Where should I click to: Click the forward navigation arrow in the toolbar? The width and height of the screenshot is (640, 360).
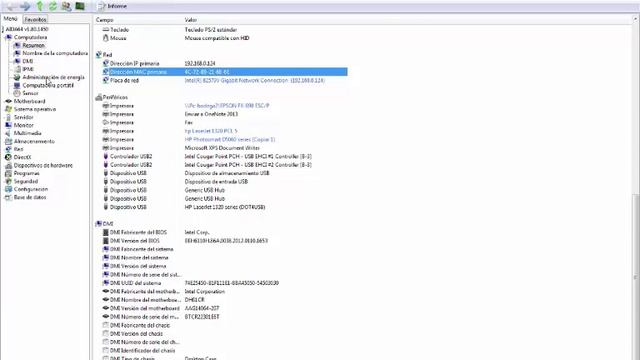[x=25, y=6]
